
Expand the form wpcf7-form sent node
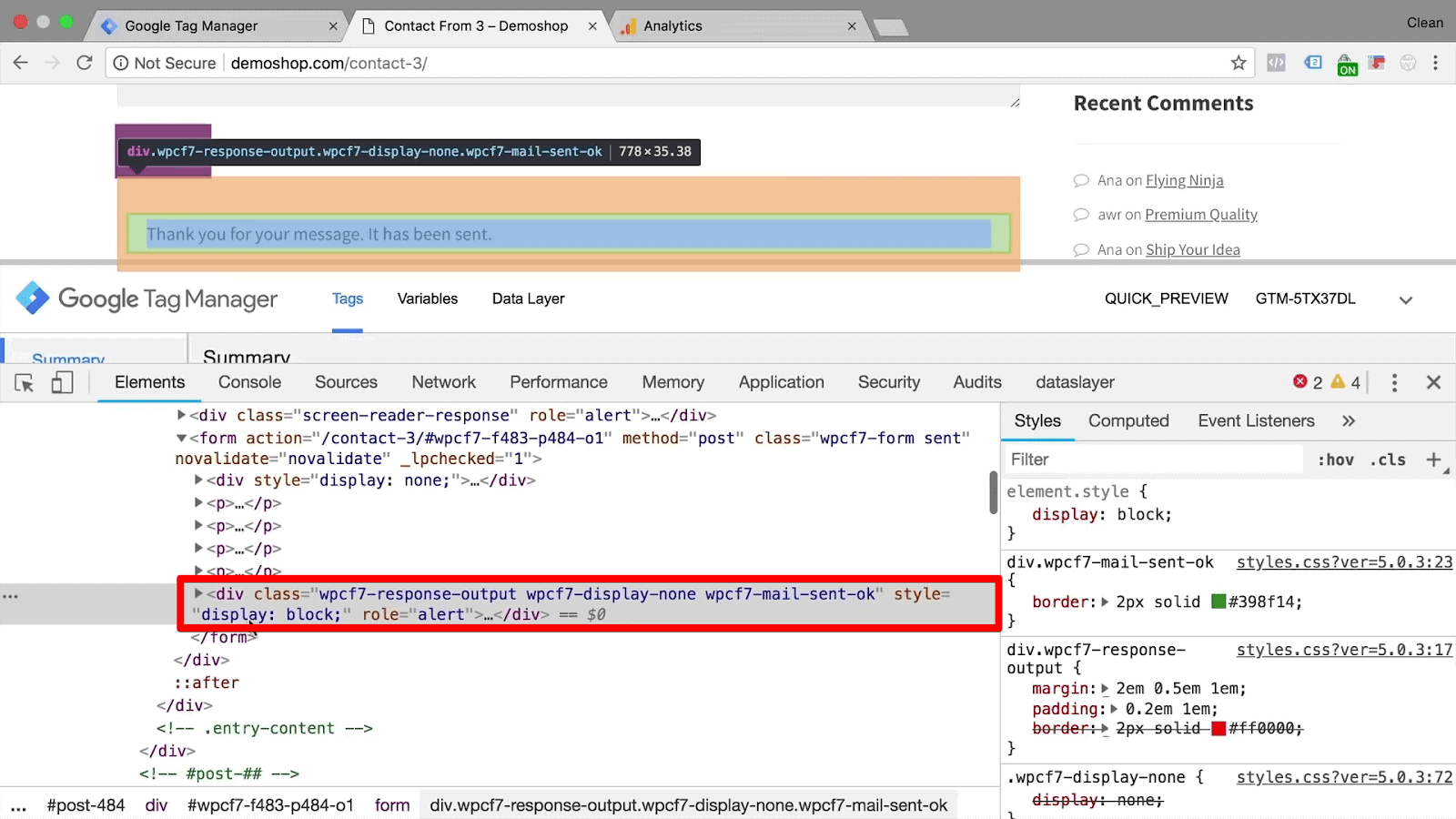point(181,439)
